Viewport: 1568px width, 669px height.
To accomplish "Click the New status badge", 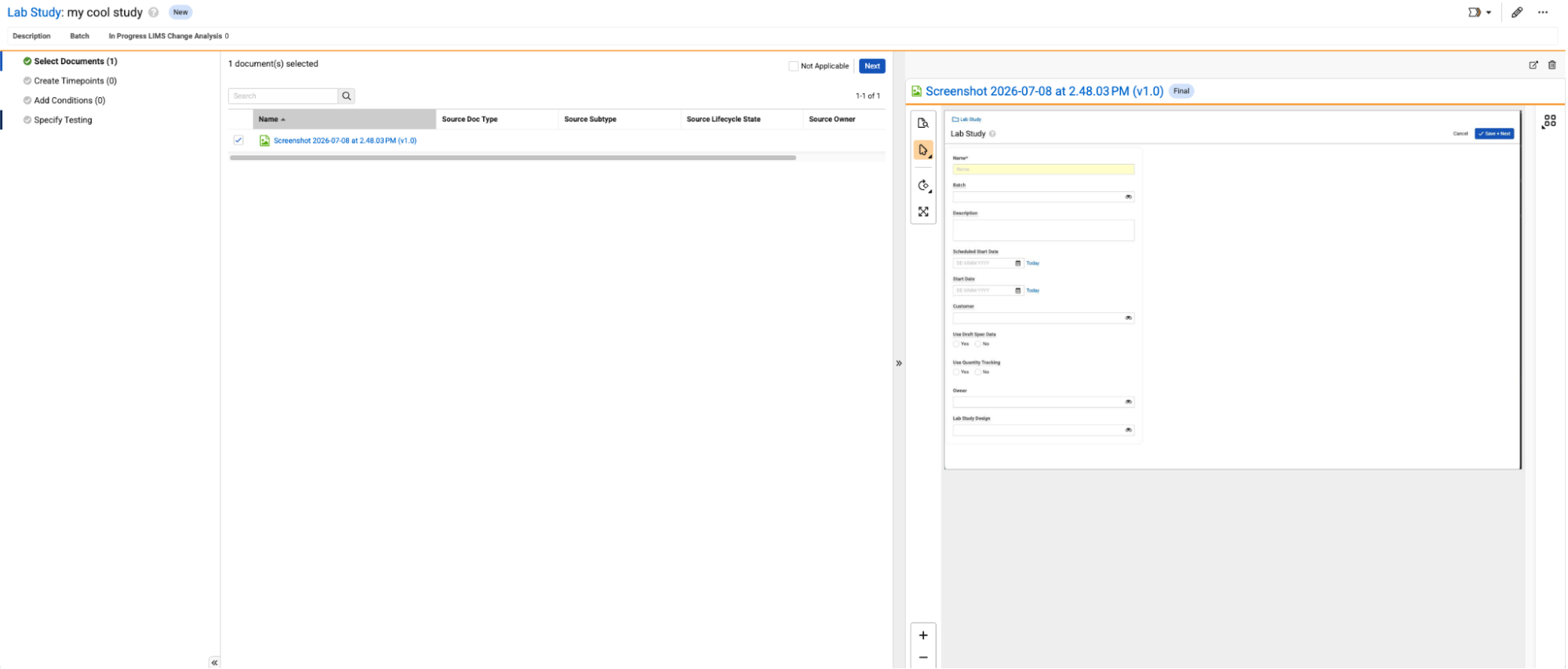I will pyautogui.click(x=180, y=13).
